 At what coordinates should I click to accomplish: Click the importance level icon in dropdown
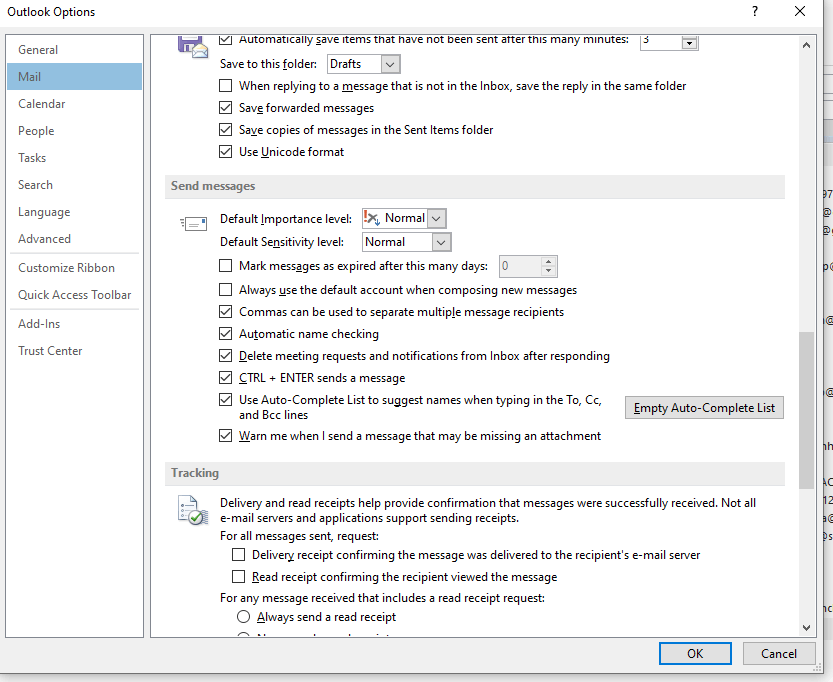pyautogui.click(x=371, y=218)
